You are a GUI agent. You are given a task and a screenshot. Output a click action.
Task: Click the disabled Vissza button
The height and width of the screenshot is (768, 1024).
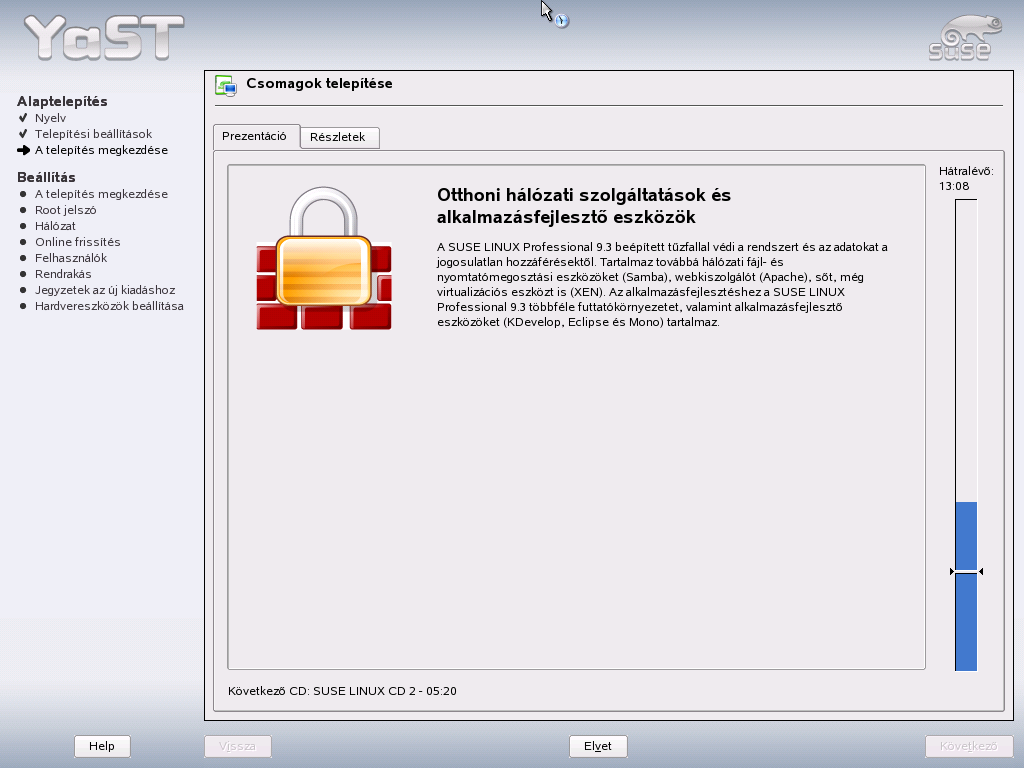[237, 746]
